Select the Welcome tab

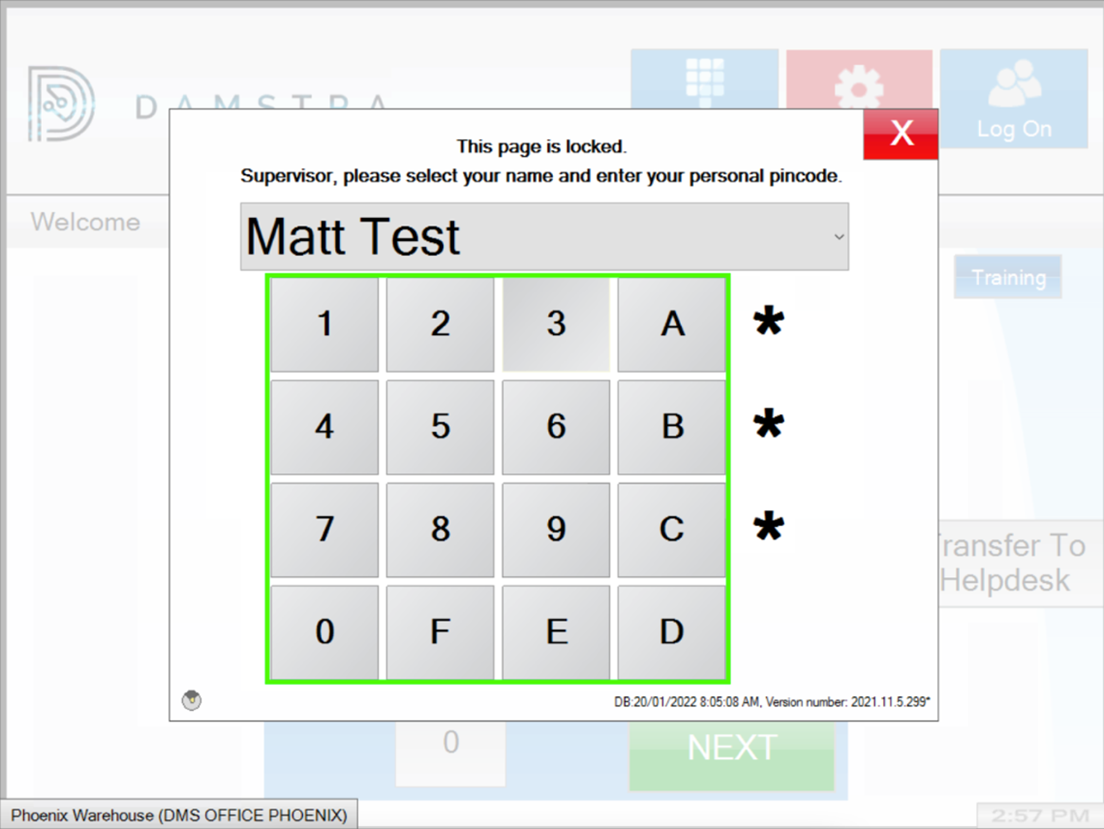click(86, 221)
